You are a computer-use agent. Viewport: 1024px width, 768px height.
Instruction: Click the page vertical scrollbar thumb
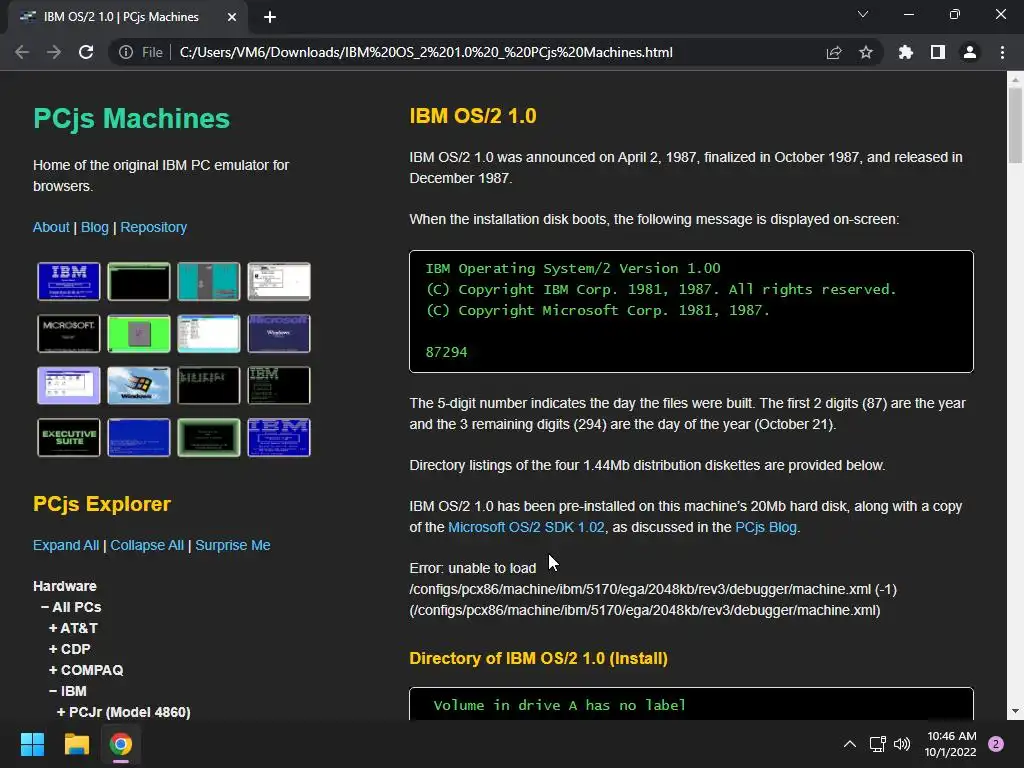coord(1014,124)
